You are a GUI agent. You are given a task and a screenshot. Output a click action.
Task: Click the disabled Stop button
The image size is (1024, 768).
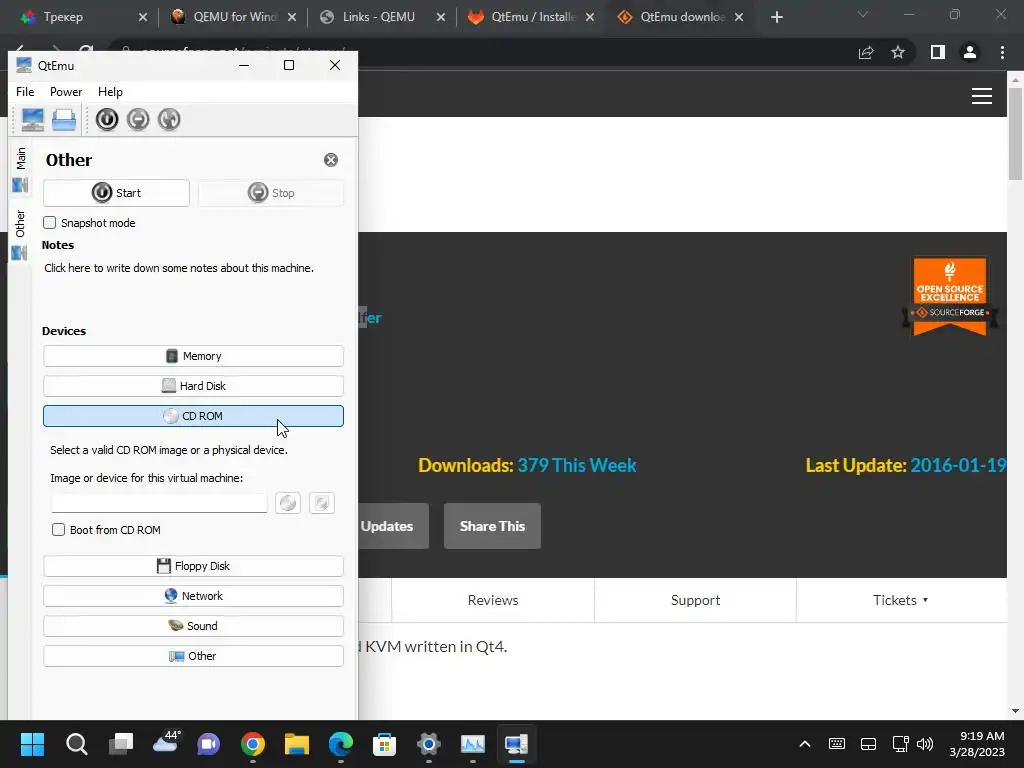[270, 193]
